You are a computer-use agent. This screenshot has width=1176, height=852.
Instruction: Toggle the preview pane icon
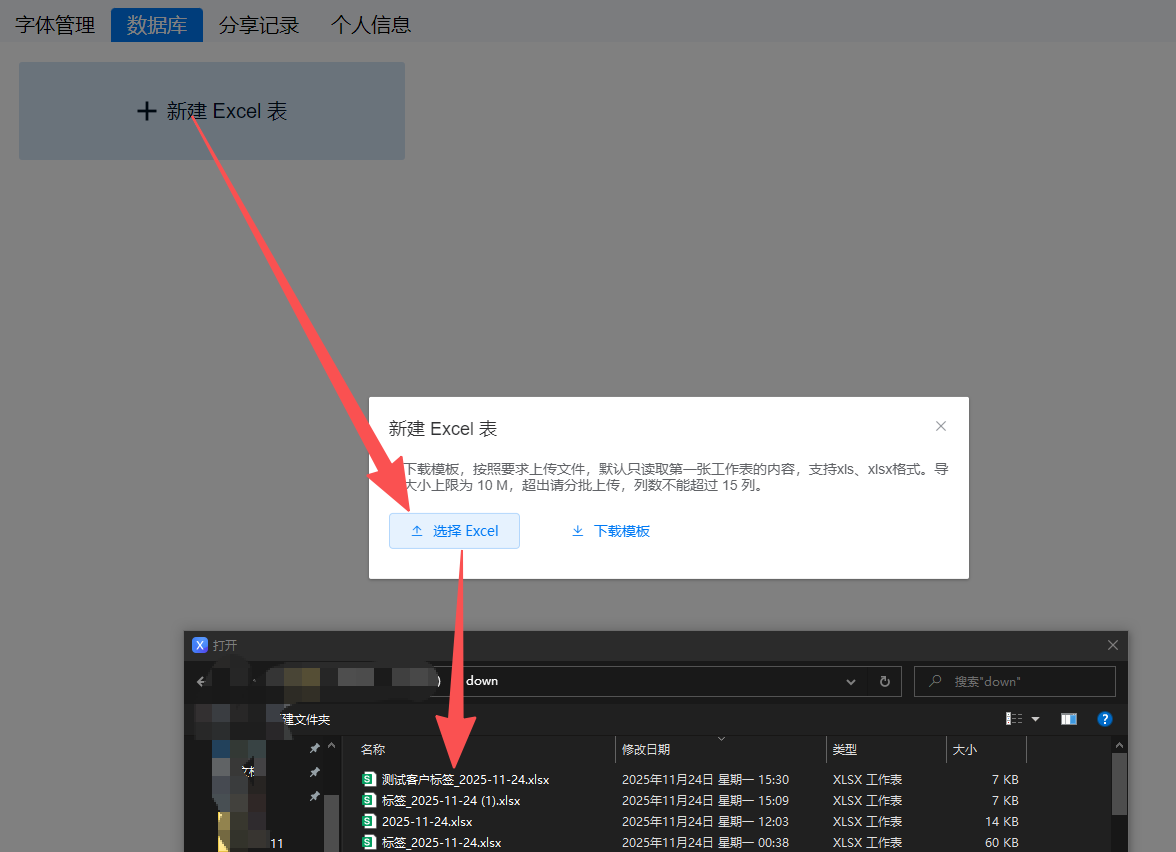tap(1068, 719)
